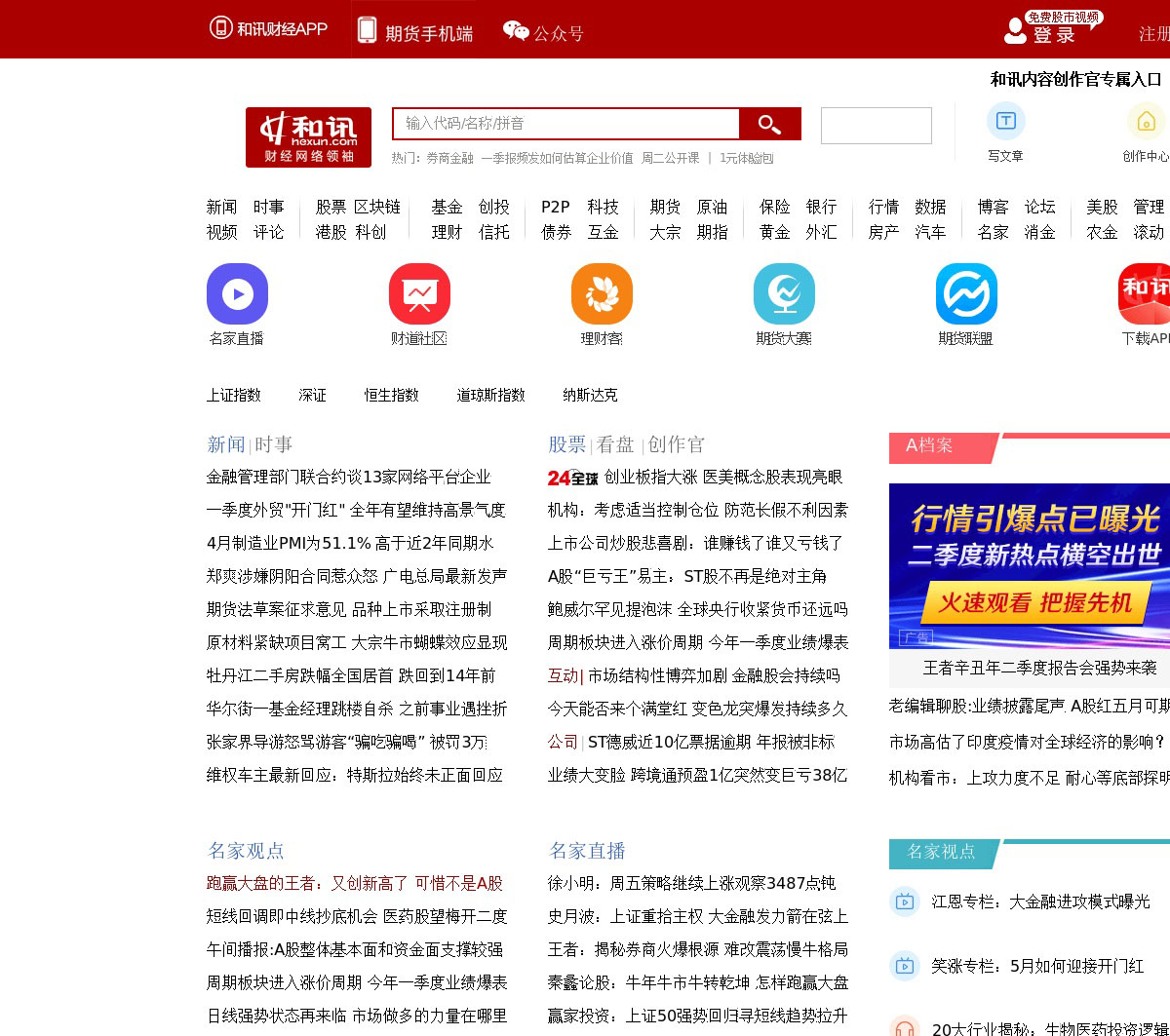Open the 财道社区 red chart icon
The image size is (1170, 1036).
click(x=419, y=294)
